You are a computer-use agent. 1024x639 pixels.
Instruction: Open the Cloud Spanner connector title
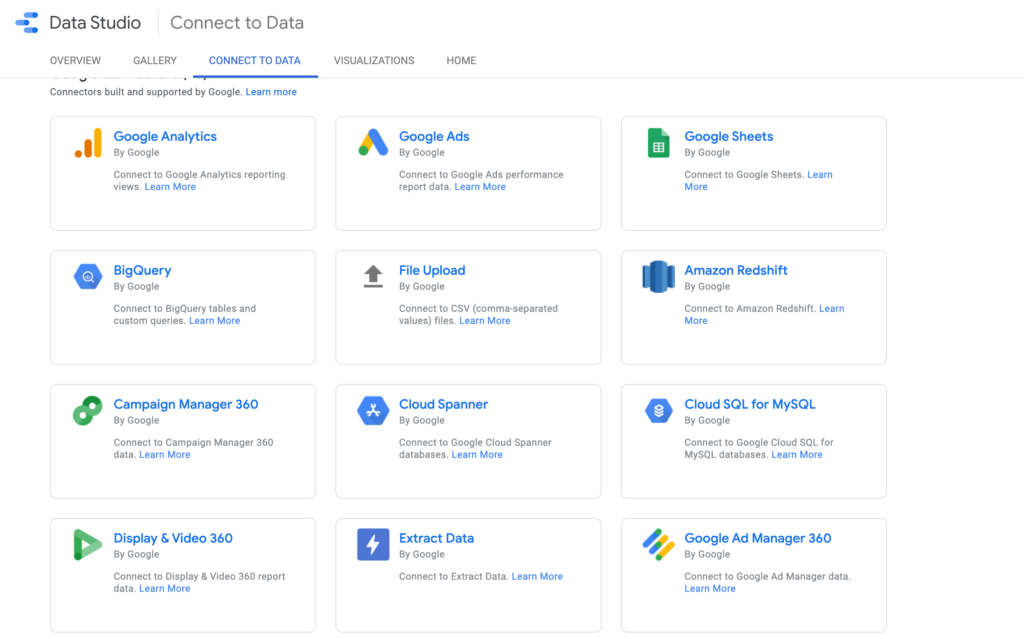click(x=443, y=404)
